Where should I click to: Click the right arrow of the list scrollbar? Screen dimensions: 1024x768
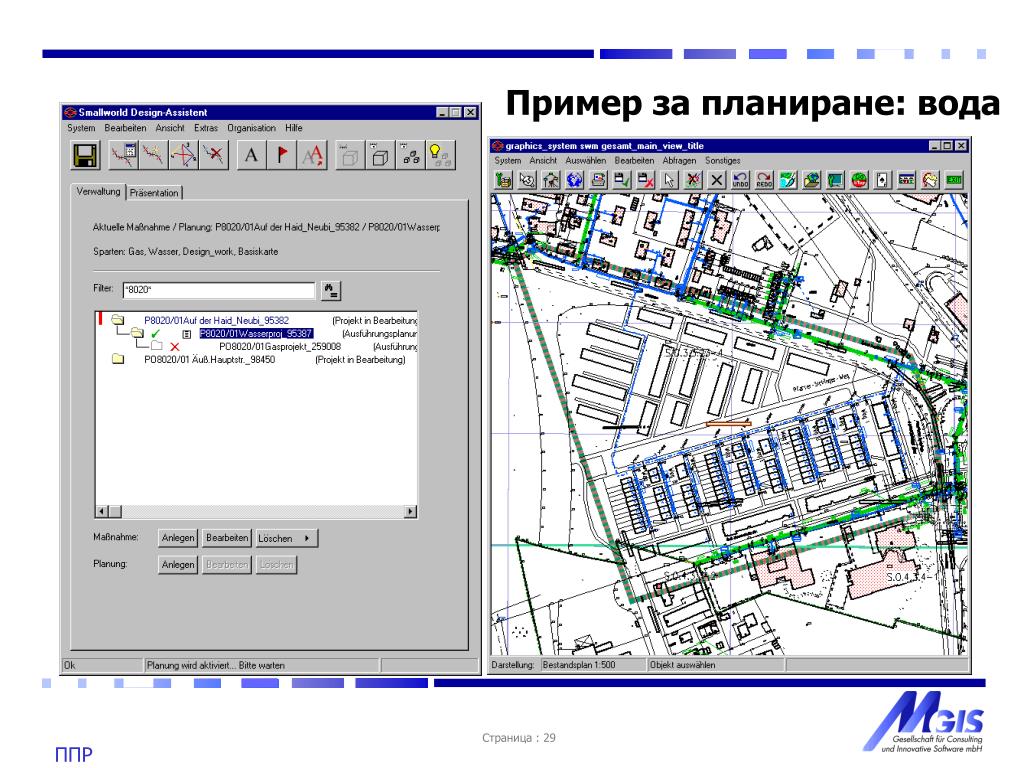(x=410, y=511)
